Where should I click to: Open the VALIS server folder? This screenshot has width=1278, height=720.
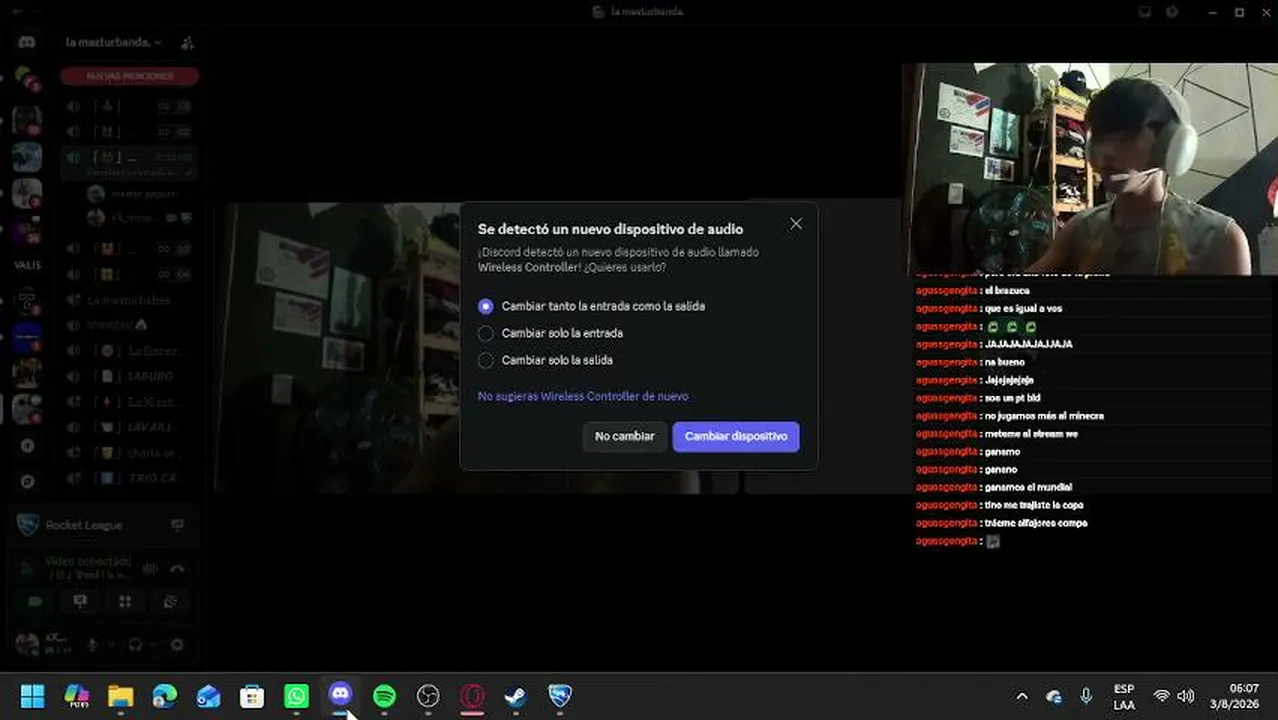click(x=27, y=266)
